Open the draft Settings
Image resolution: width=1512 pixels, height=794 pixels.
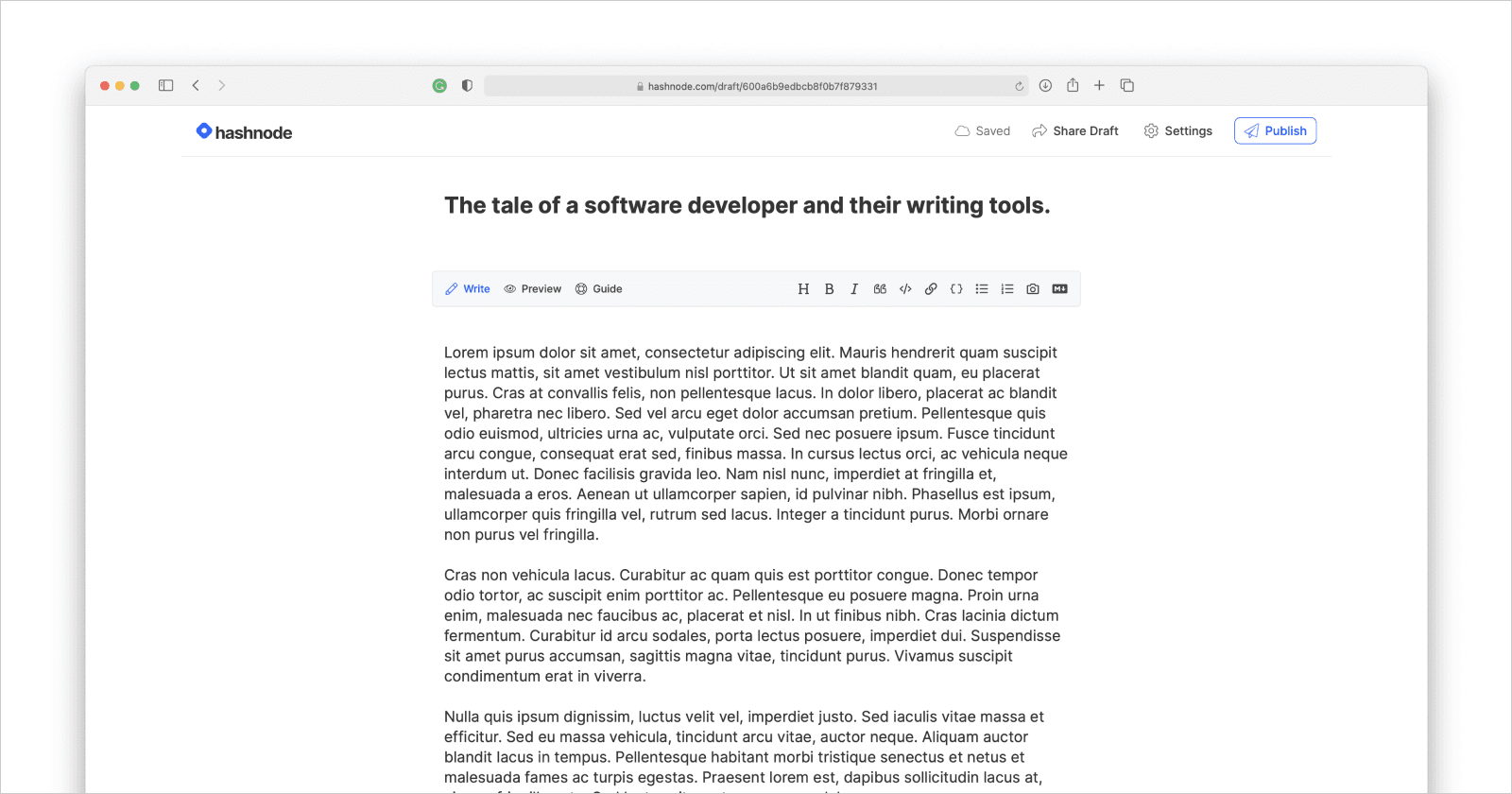pos(1177,131)
